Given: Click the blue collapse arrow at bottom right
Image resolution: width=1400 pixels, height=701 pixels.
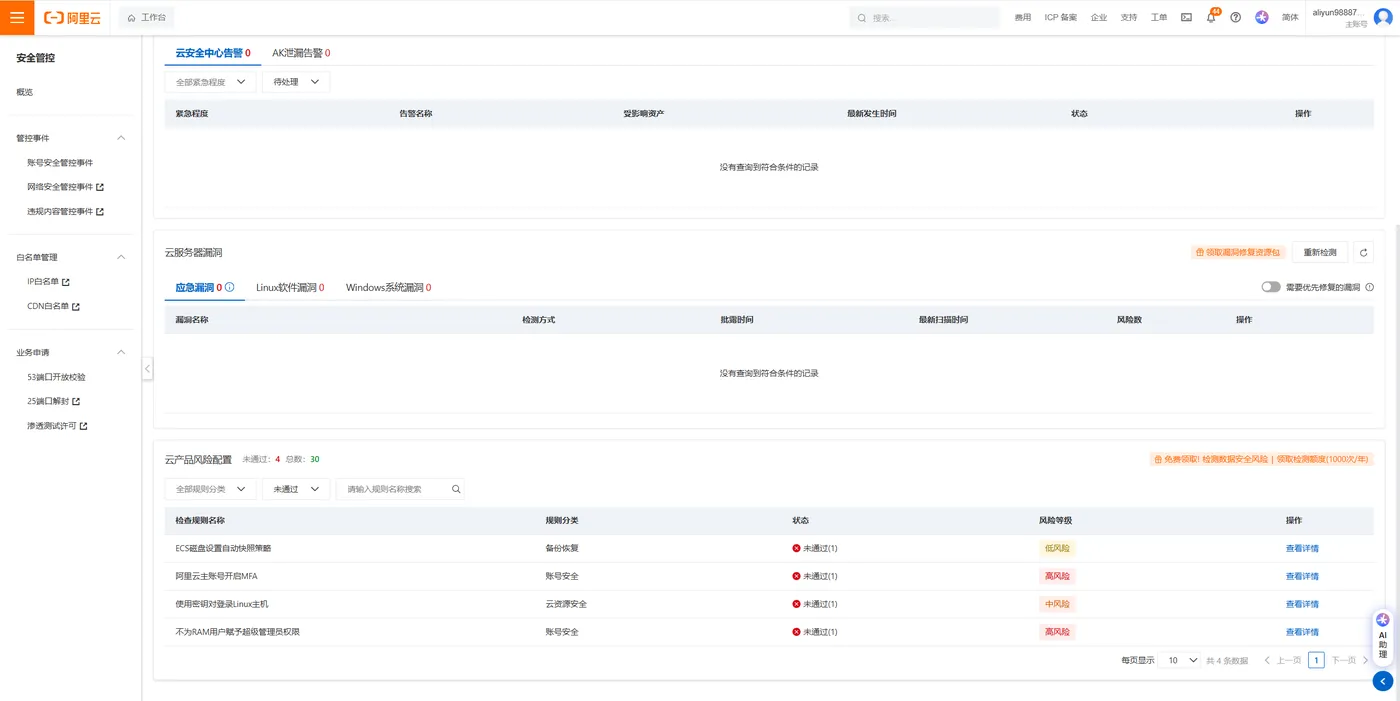Looking at the screenshot, I should [1383, 681].
